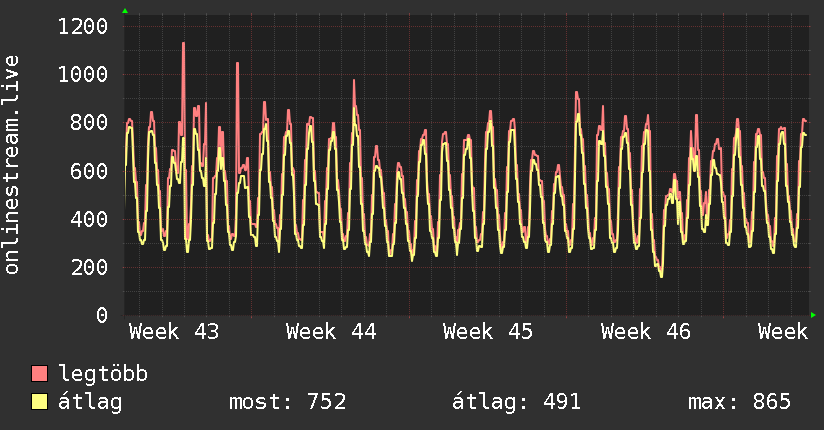Click the onlinestream.live vertical axis title
Image resolution: width=824 pixels, height=430 pixels.
(12, 165)
